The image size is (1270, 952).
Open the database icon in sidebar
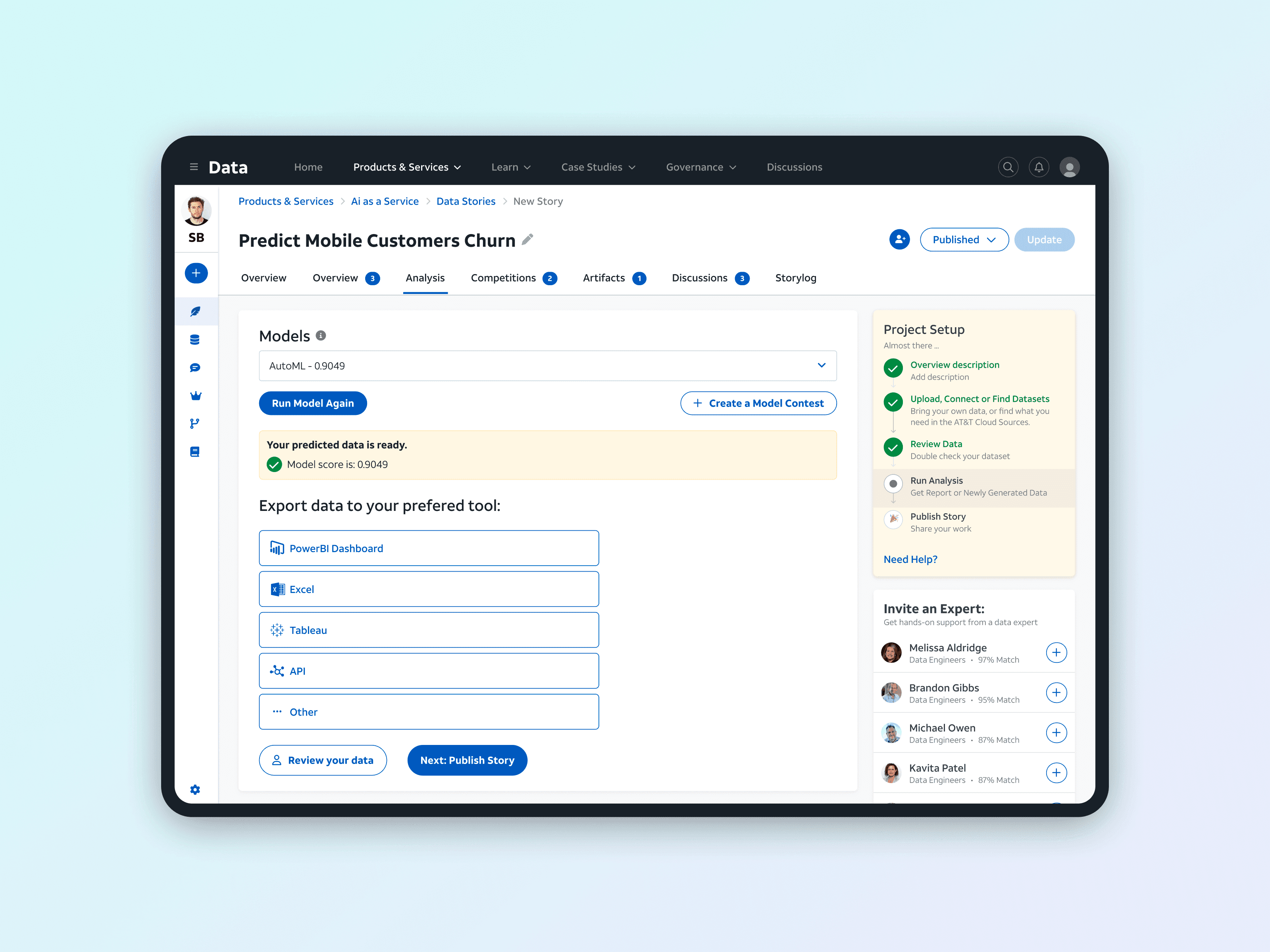pyautogui.click(x=194, y=340)
